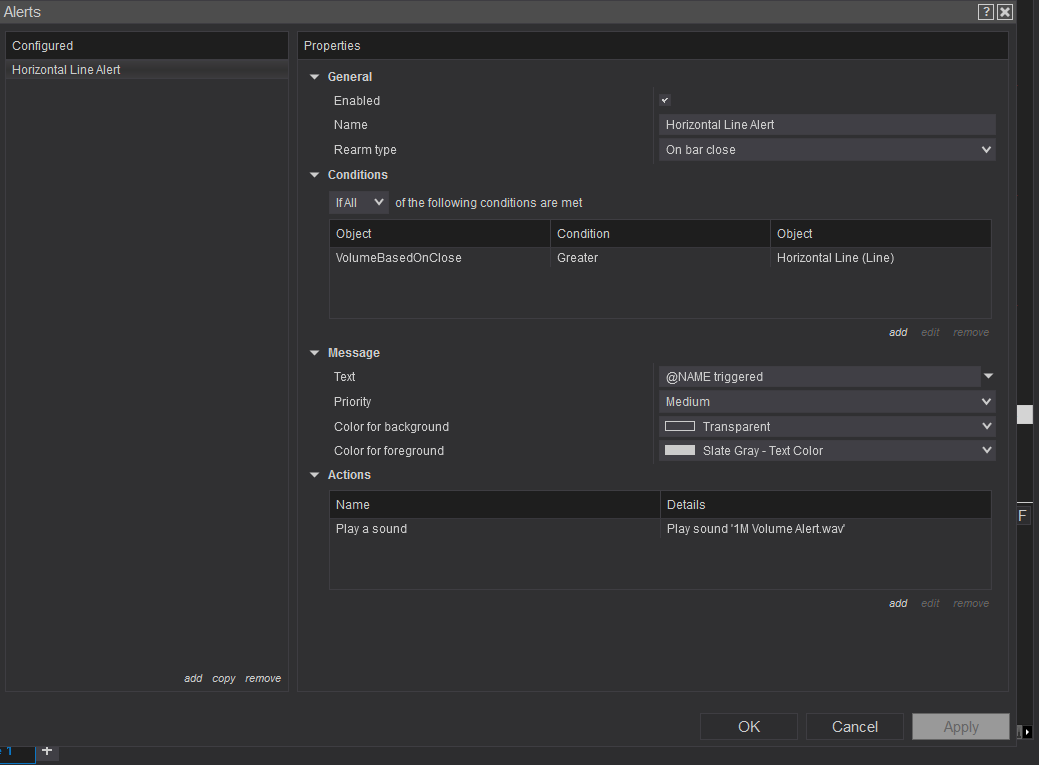Click add link under Actions table
The image size is (1039, 765).
(x=898, y=604)
